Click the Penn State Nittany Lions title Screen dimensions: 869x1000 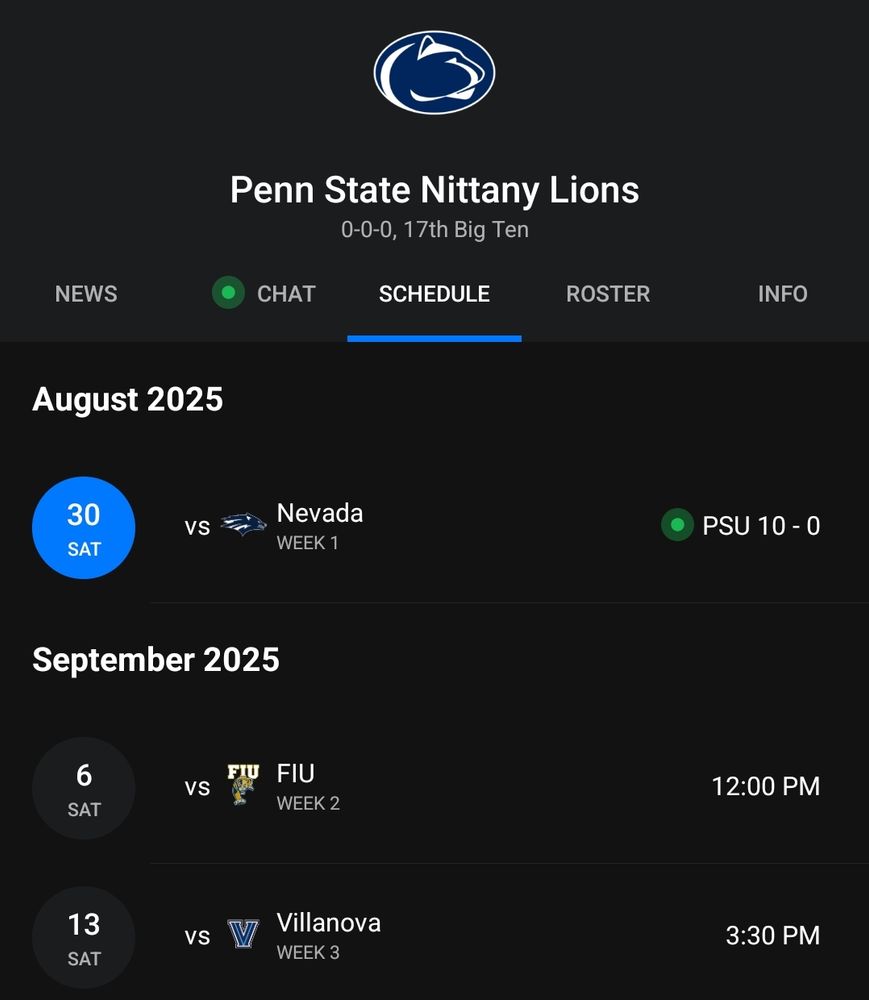tap(434, 190)
